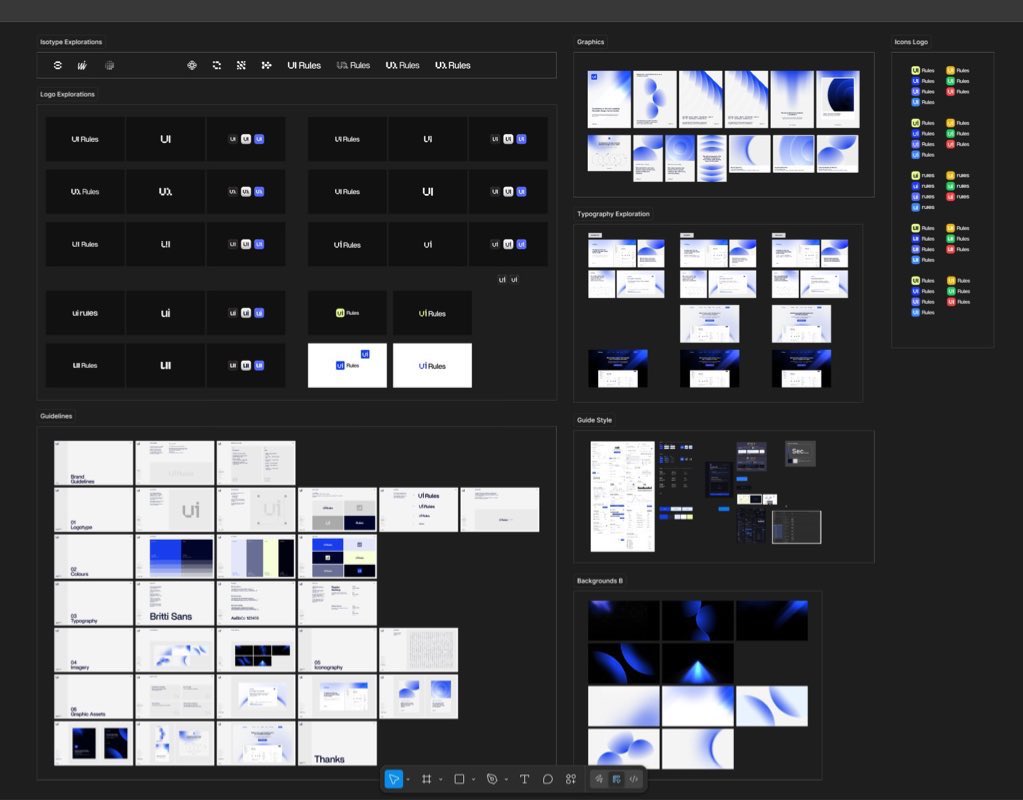Select the Move tool in the toolbar

pos(393,779)
